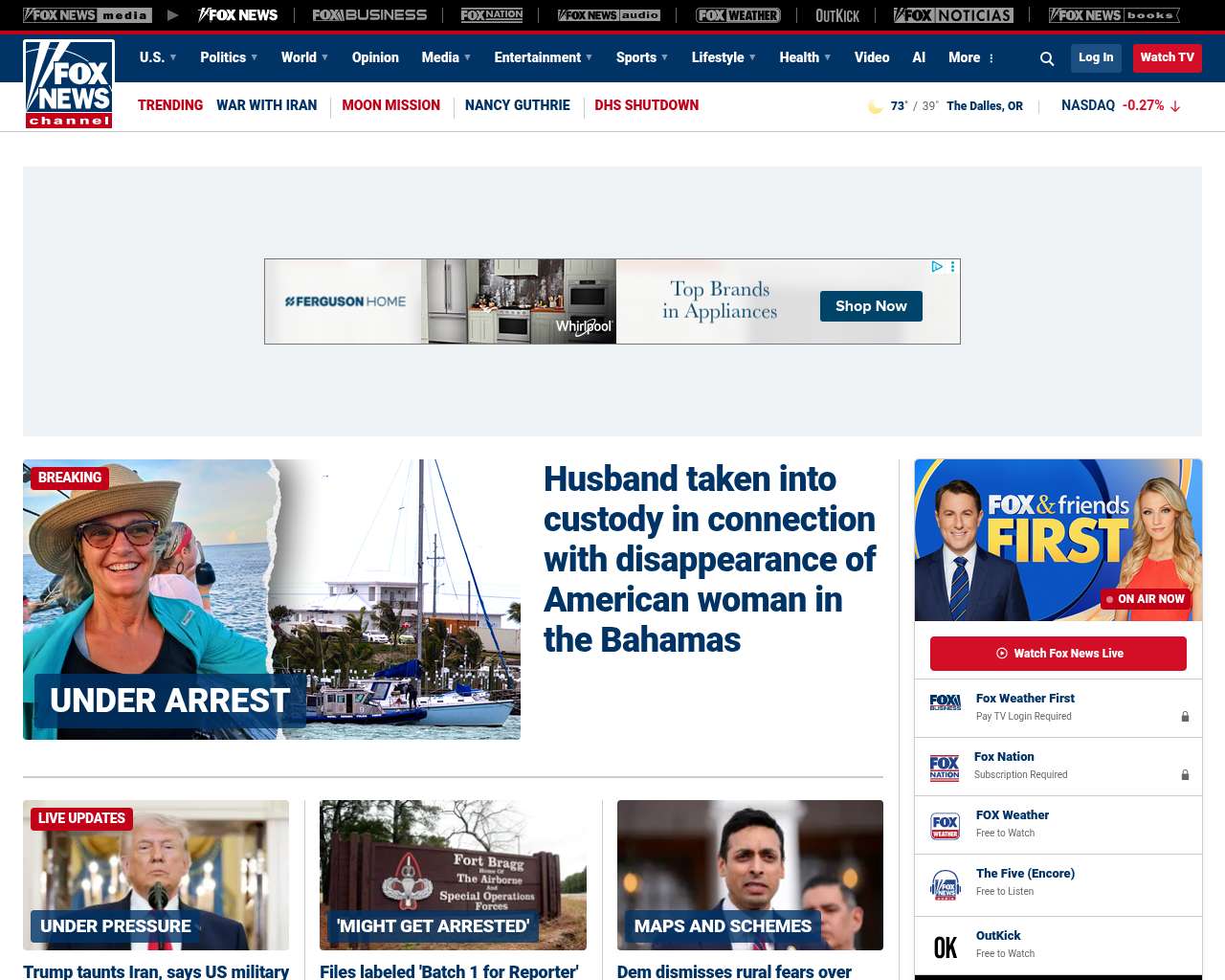
Task: Open the OutKick network logo
Action: (x=837, y=15)
